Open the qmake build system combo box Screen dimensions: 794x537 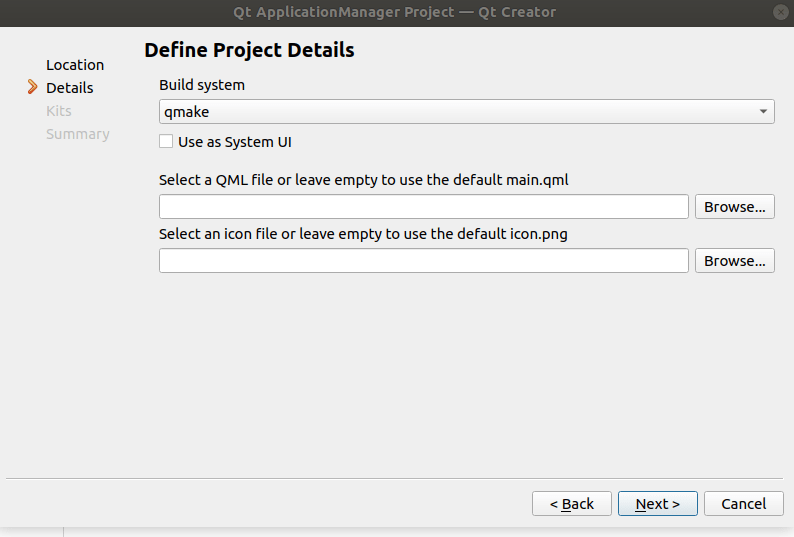click(x=466, y=112)
